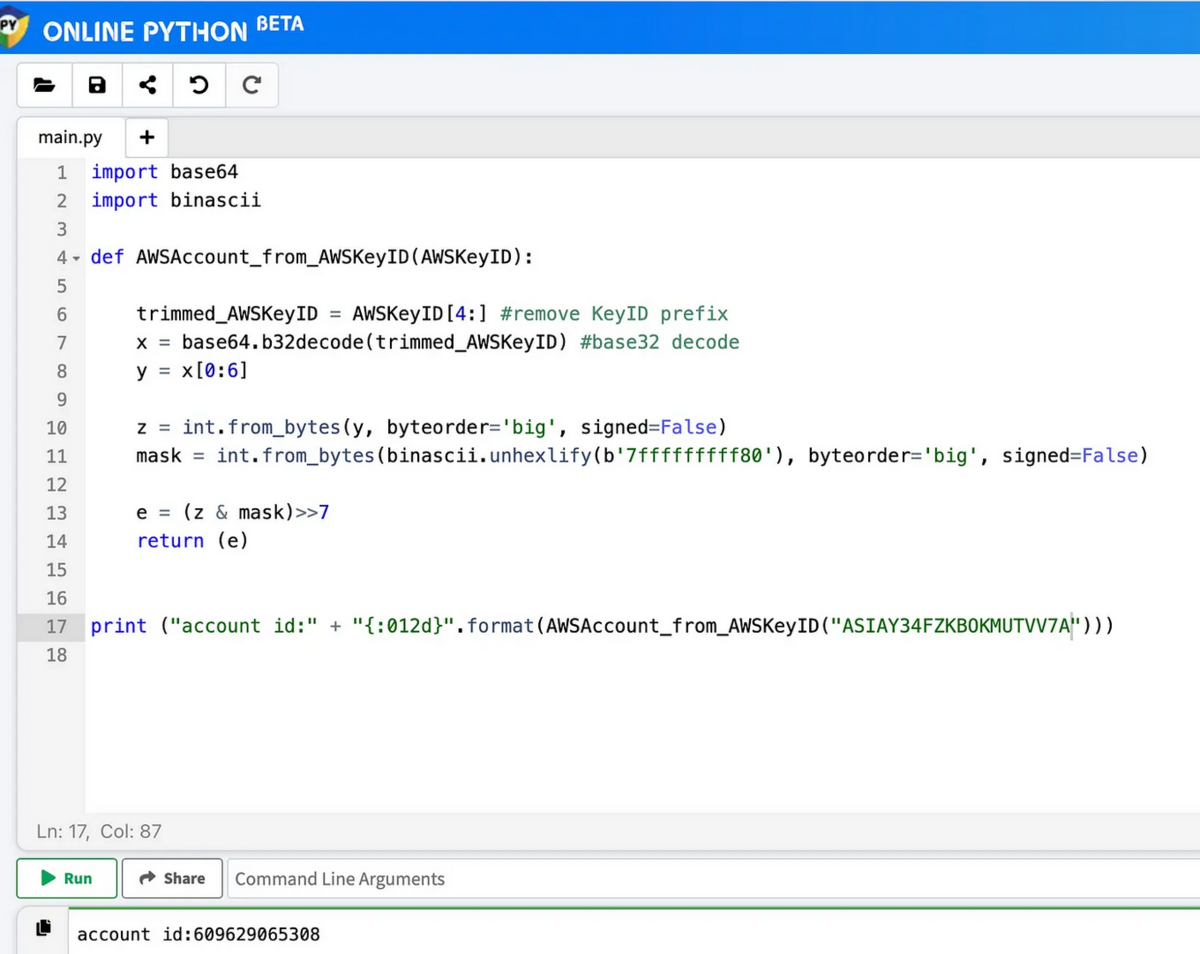1200x954 pixels.
Task: Click the 'Ln: 17, Col: 87' status text
Action: pos(99,831)
